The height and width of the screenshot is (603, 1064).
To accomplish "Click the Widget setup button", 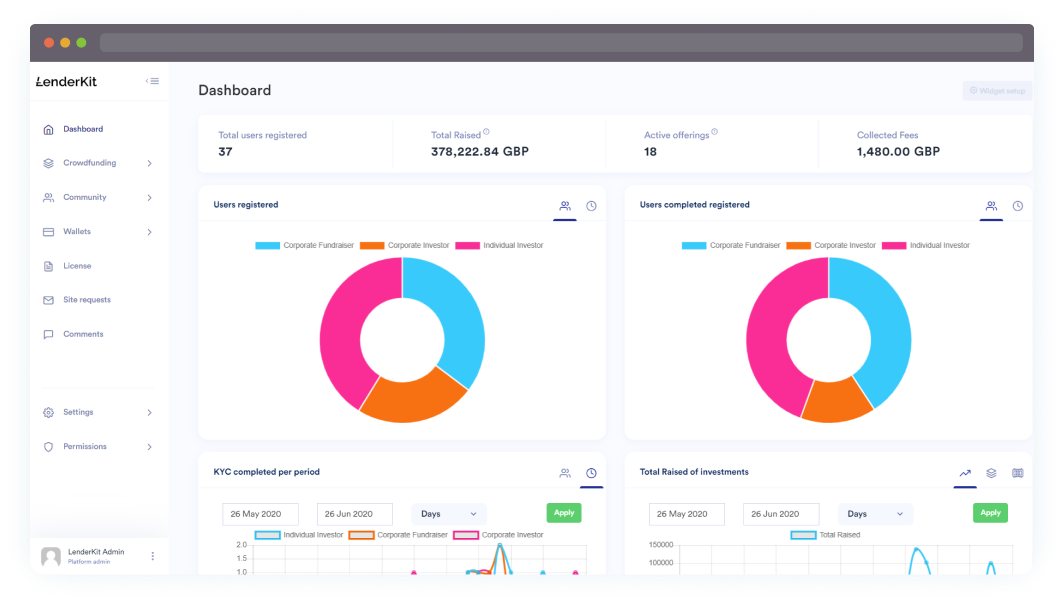I will [x=996, y=91].
